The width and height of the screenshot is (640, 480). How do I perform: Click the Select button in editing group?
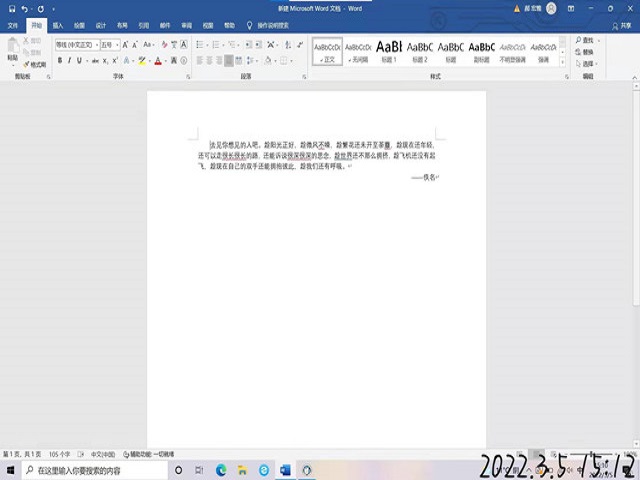587,64
